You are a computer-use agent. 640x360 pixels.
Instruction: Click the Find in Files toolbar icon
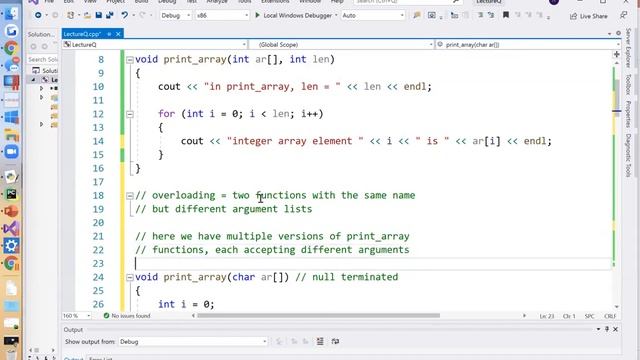point(417,16)
